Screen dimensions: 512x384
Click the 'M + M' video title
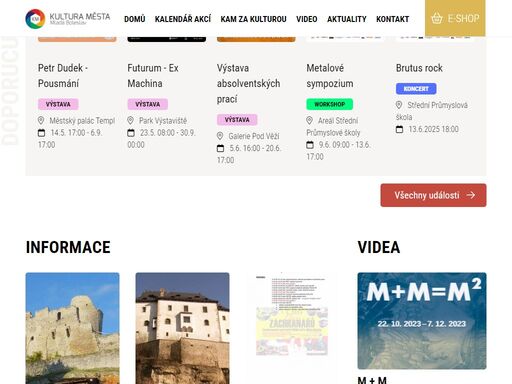click(372, 380)
